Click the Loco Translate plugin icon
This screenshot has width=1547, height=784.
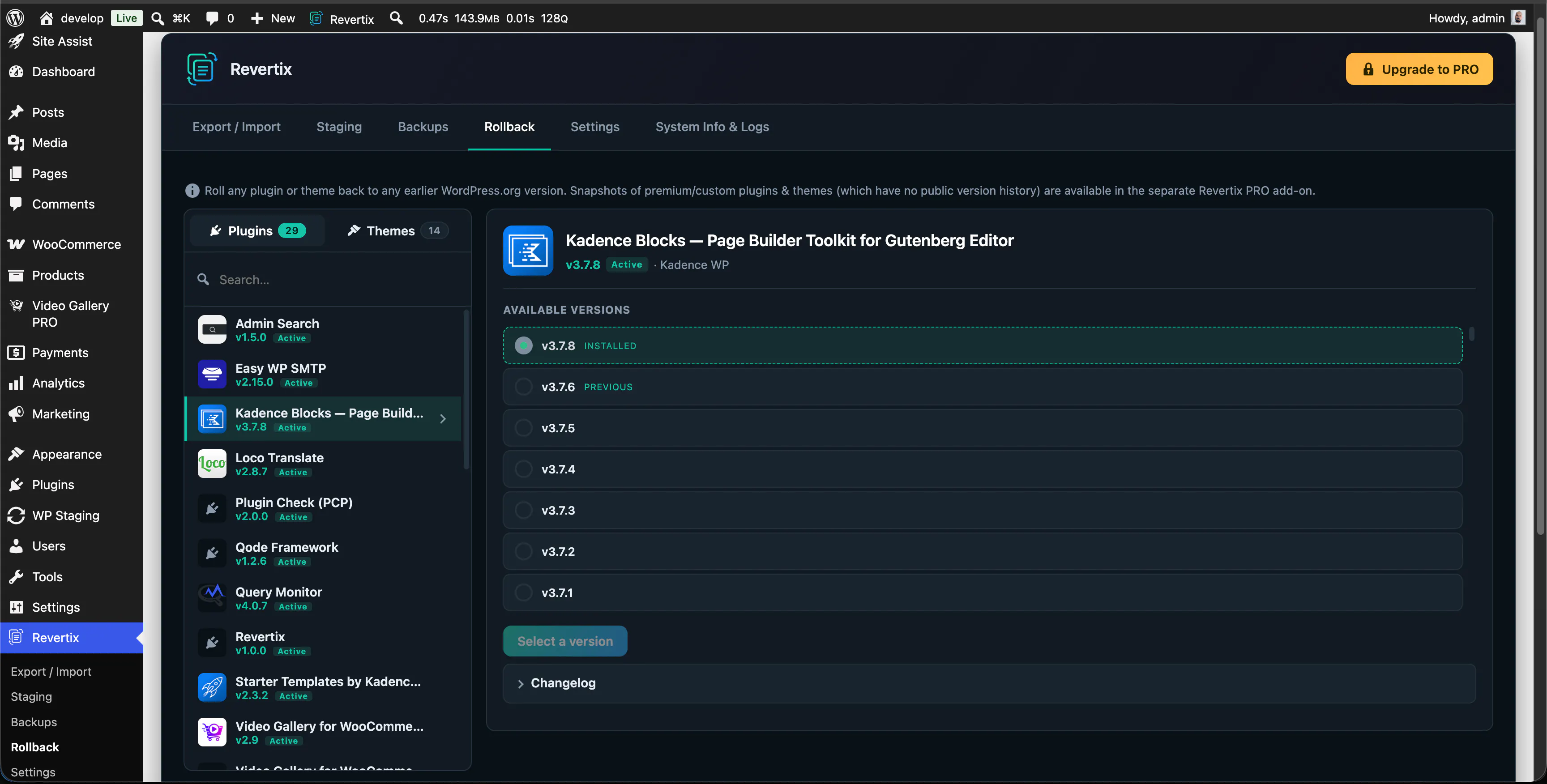tap(212, 464)
